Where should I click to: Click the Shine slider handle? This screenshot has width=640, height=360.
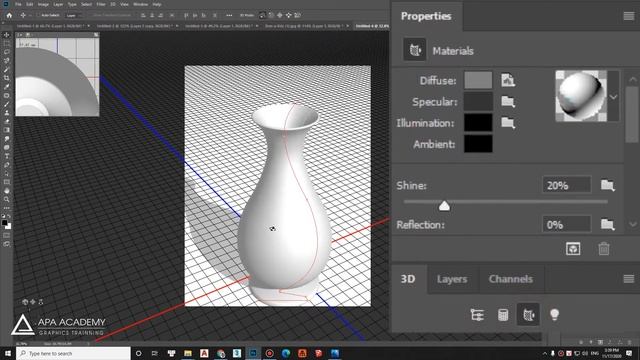444,206
